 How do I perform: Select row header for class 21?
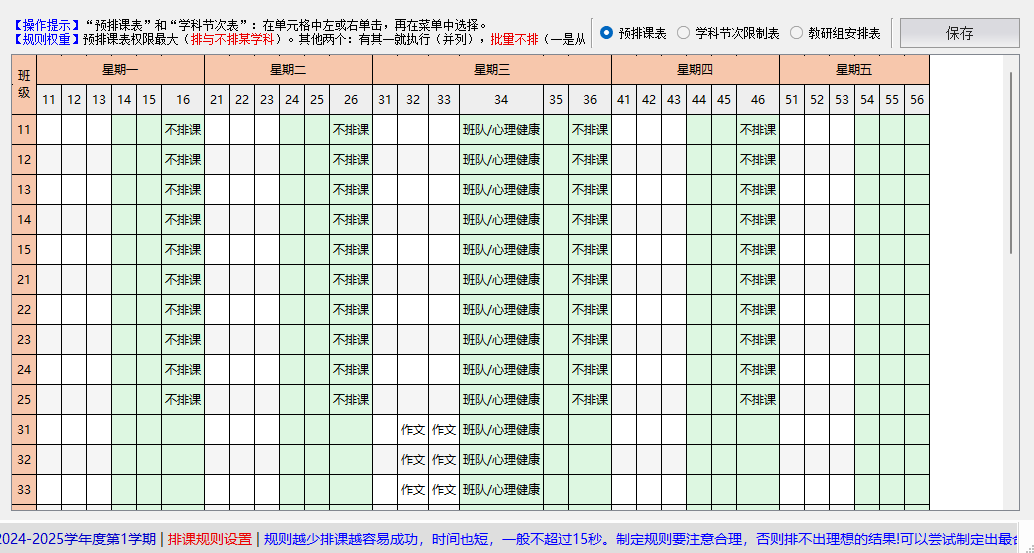tap(24, 280)
